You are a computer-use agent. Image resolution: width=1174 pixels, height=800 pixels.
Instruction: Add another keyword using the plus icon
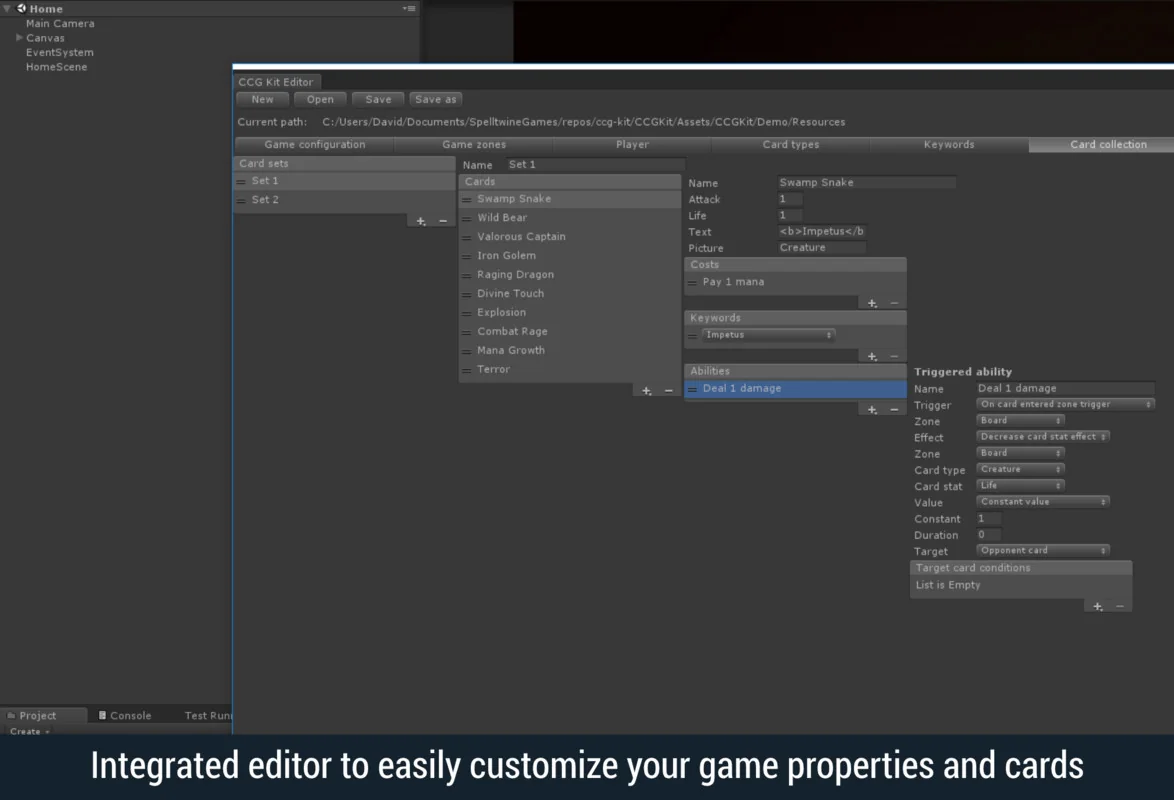click(x=871, y=355)
